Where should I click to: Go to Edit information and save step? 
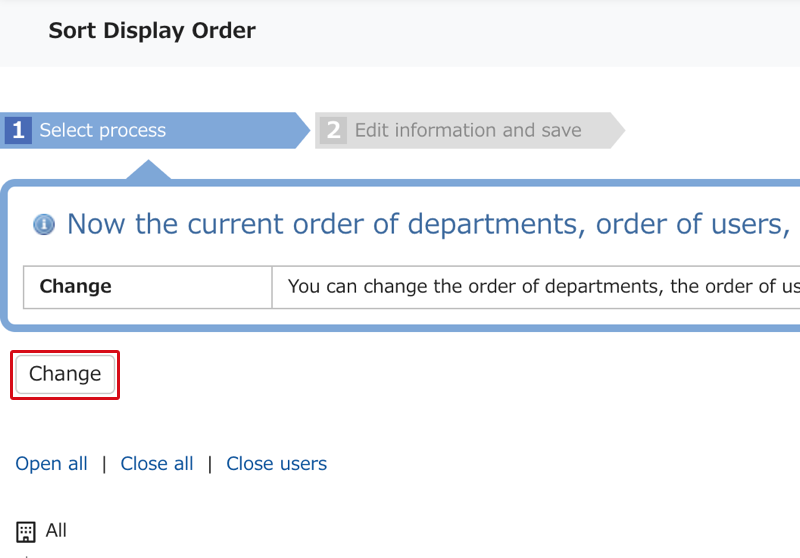[x=467, y=130]
